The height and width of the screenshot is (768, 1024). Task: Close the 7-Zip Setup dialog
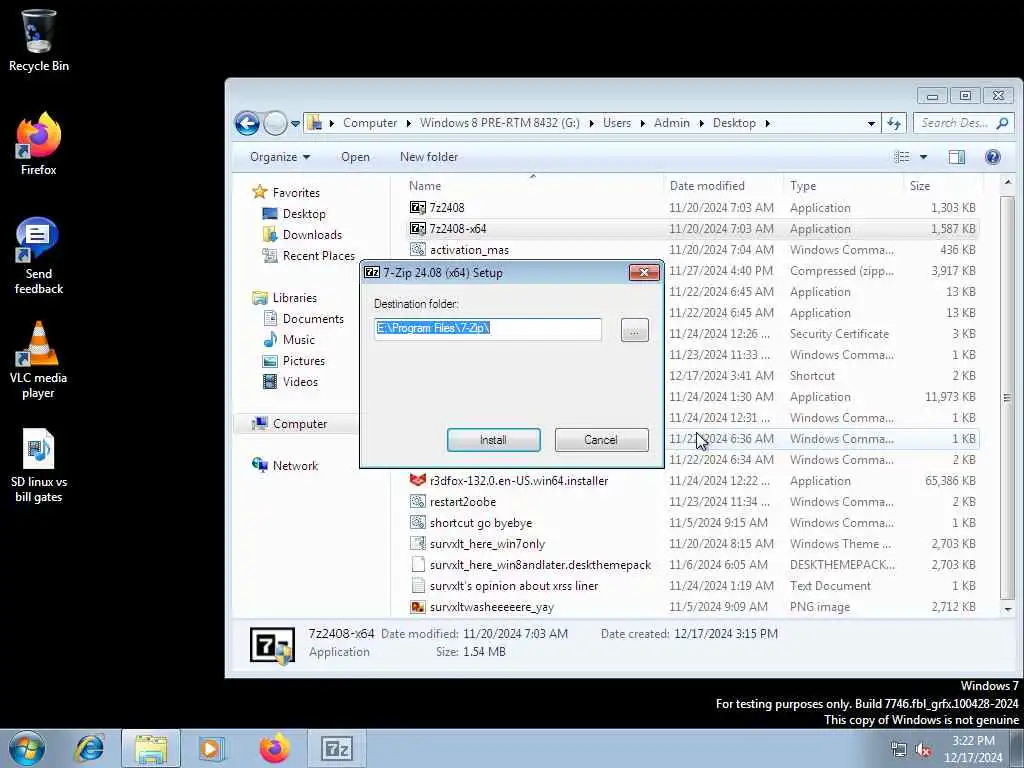(x=644, y=272)
